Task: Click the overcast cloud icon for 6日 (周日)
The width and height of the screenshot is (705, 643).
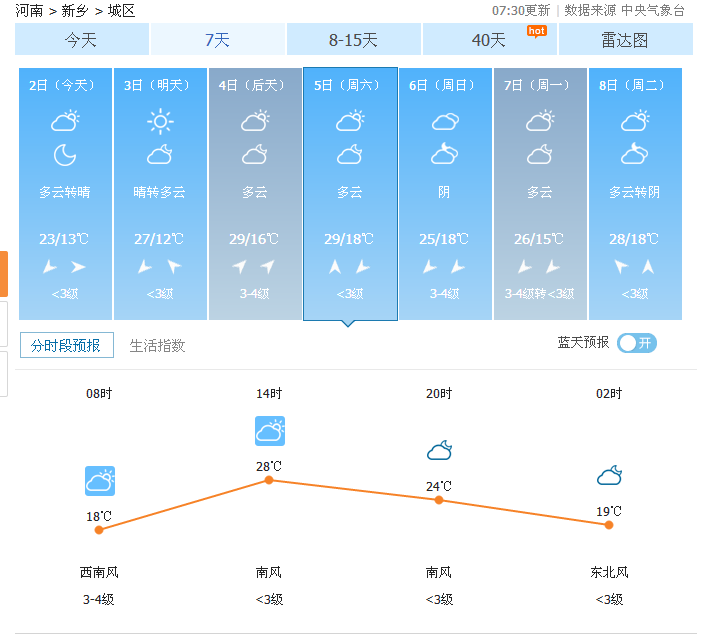Action: 445,122
